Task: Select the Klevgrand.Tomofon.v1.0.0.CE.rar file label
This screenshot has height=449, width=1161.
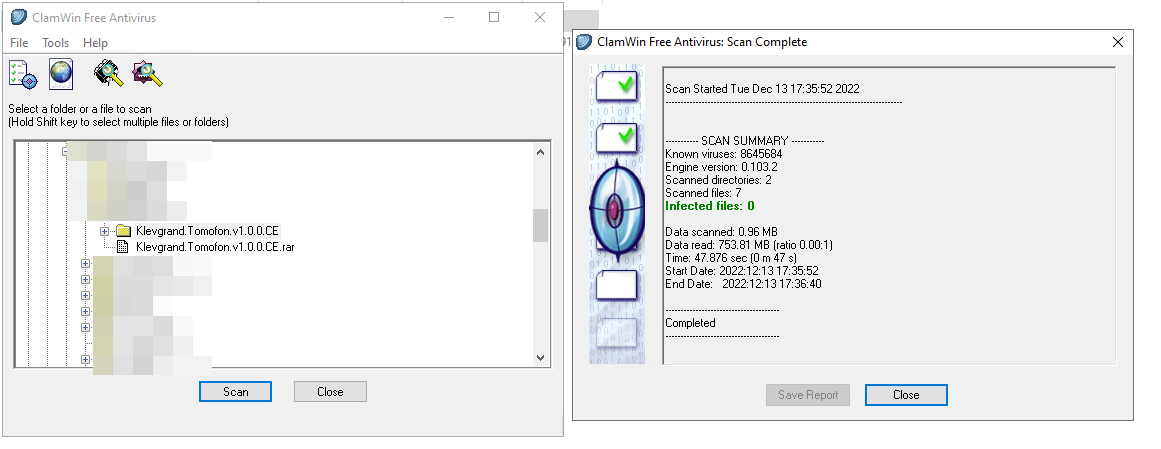Action: pyautogui.click(x=215, y=247)
